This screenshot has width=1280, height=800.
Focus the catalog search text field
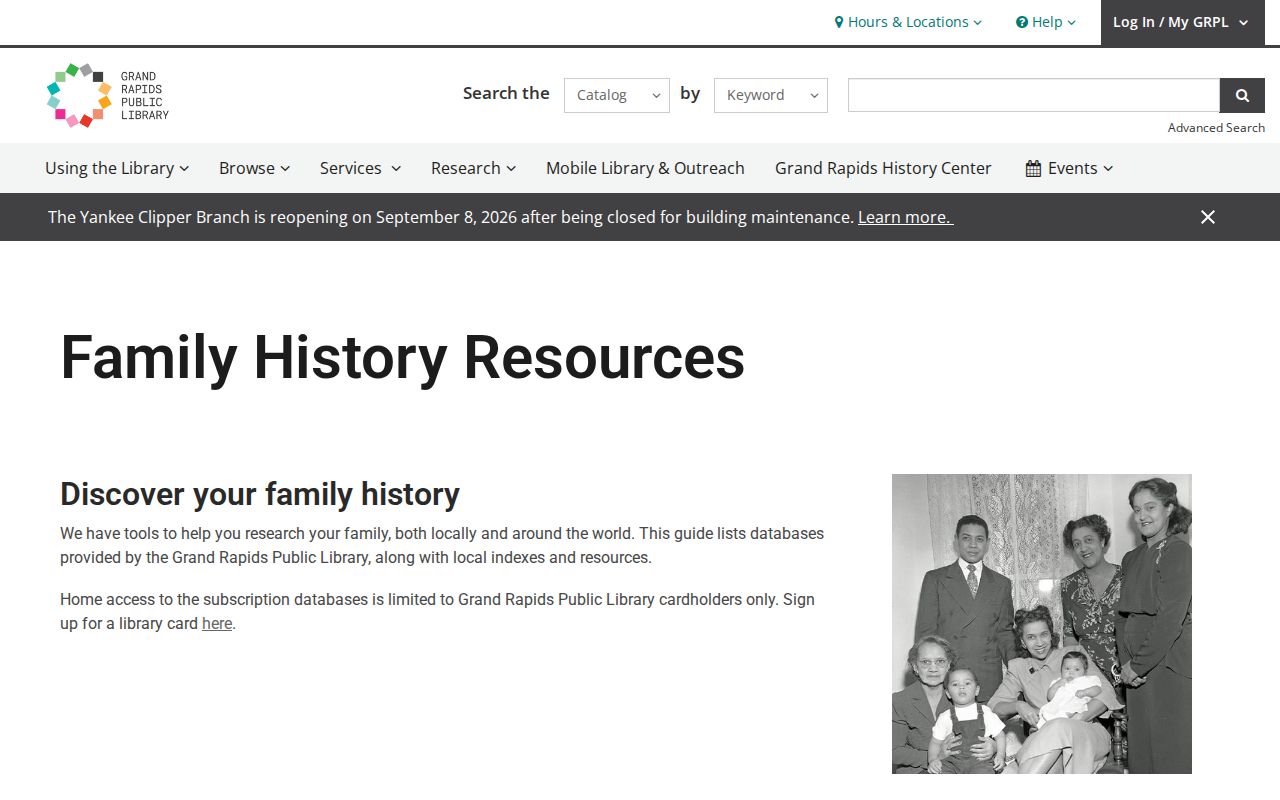click(x=1034, y=95)
